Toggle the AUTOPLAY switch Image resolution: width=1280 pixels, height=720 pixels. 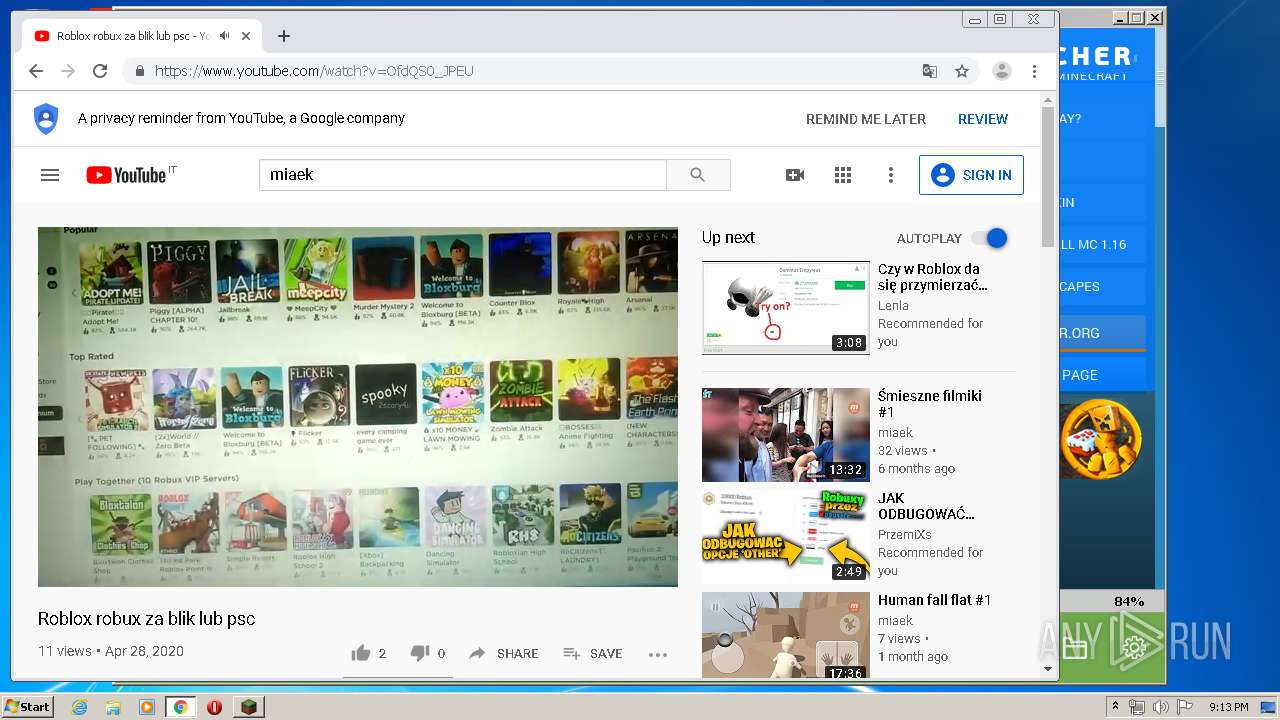pyautogui.click(x=990, y=238)
